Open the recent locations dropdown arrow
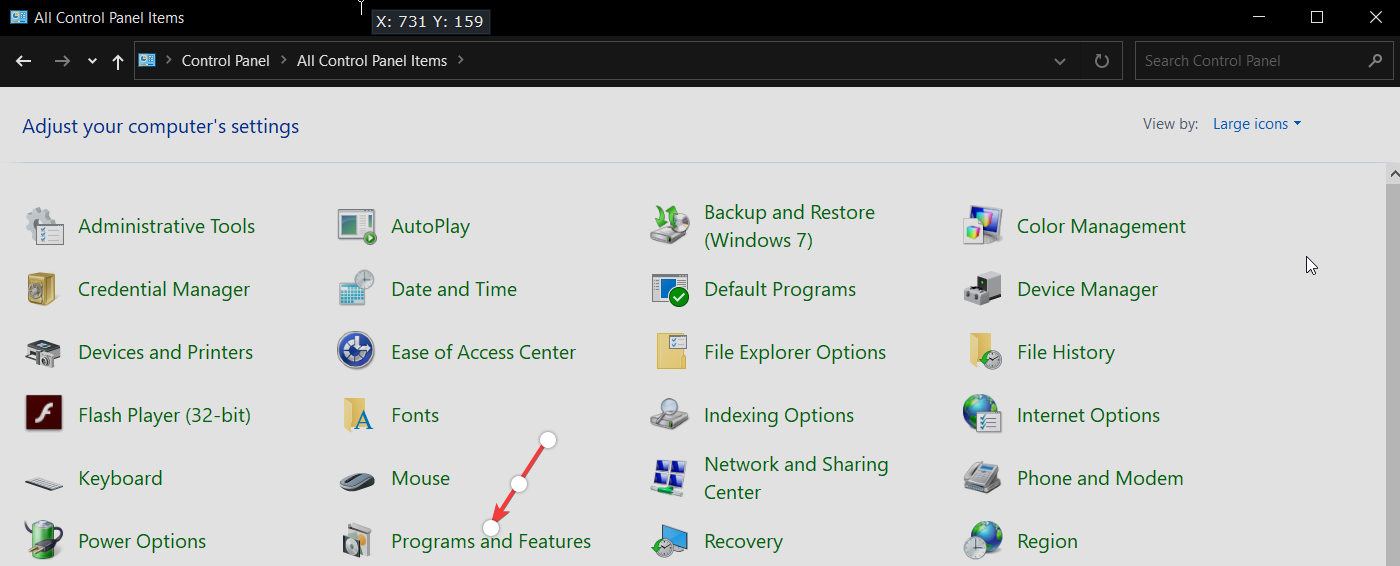Viewport: 1400px width, 566px height. (92, 61)
